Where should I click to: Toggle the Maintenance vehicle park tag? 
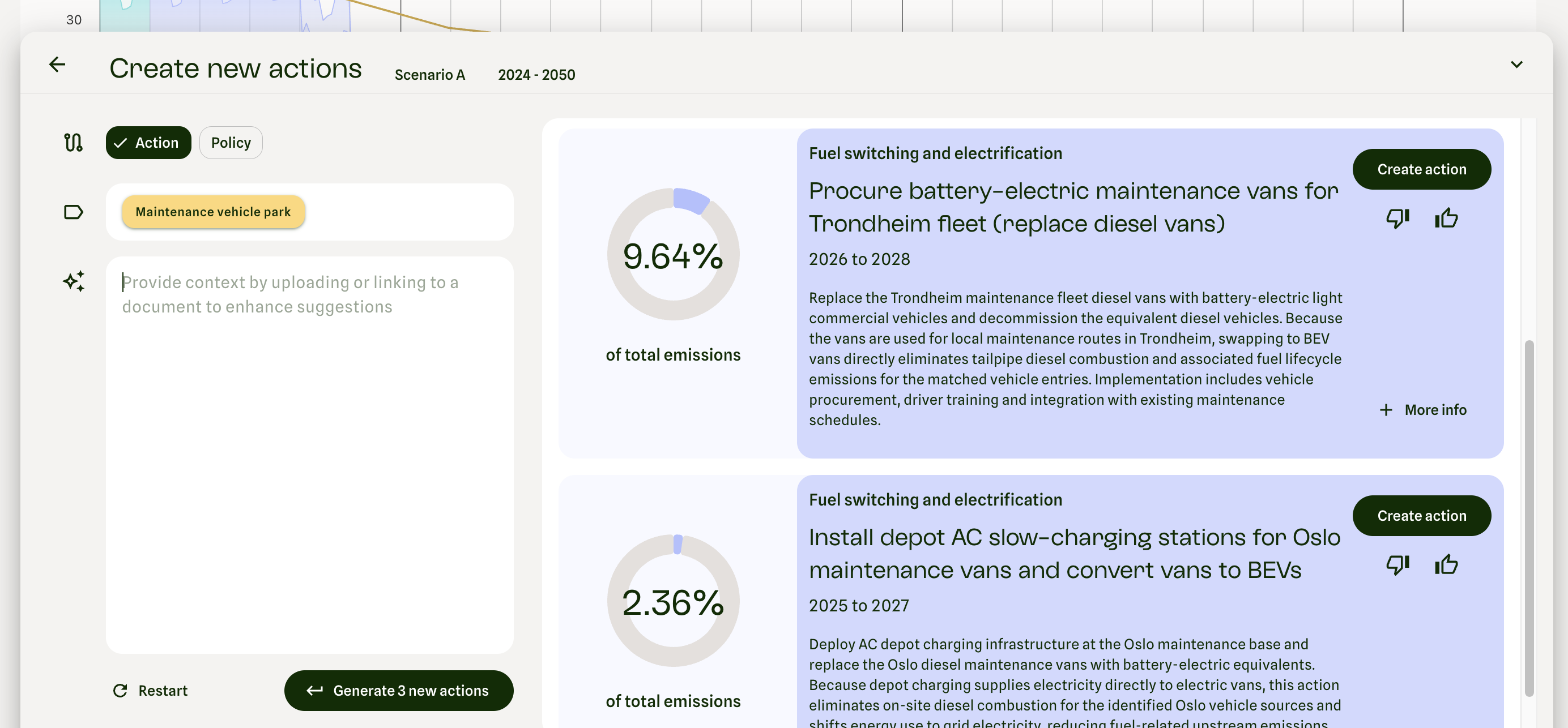(x=213, y=212)
